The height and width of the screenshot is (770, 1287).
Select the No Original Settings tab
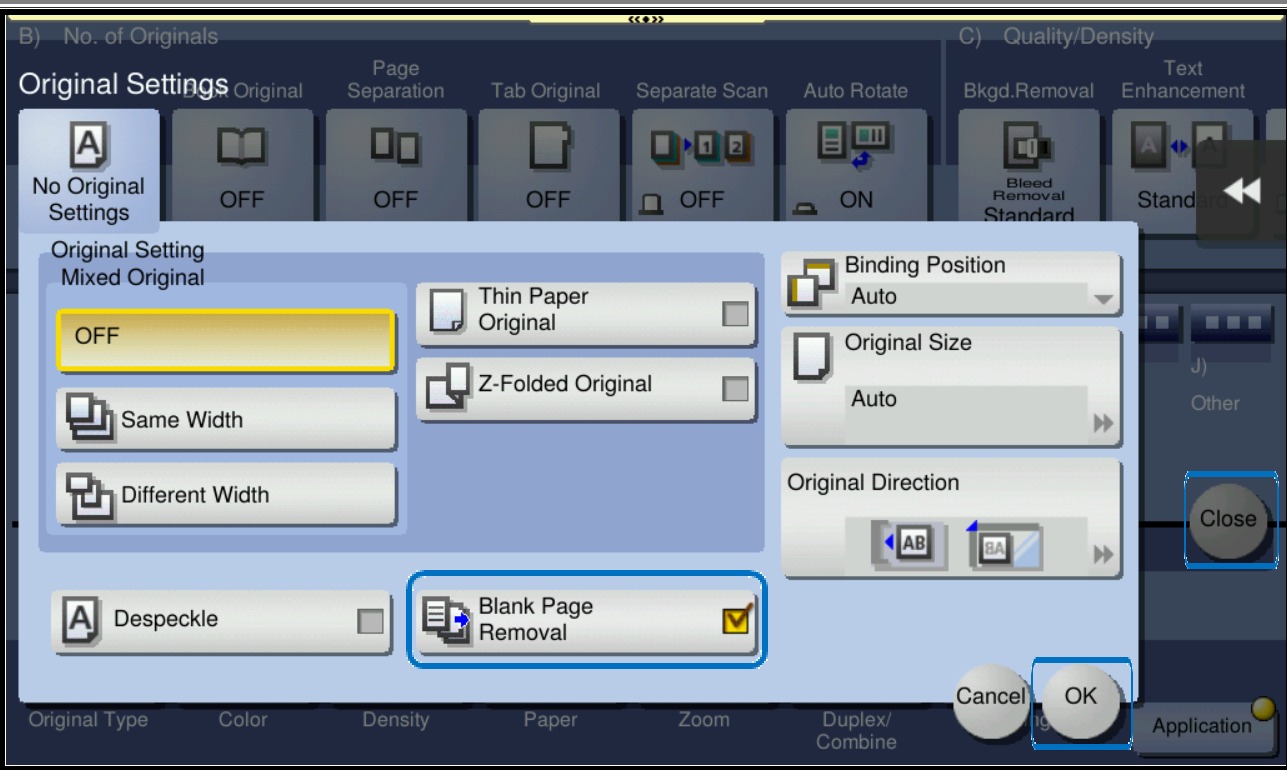point(88,170)
